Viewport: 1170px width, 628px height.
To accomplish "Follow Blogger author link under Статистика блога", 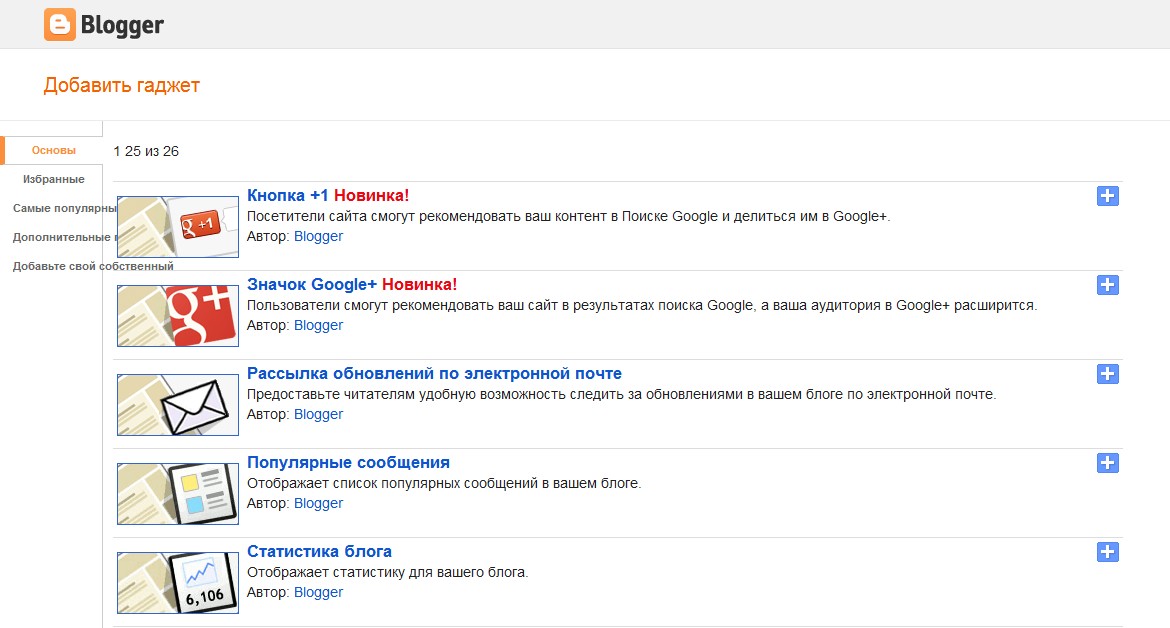I will 319,592.
